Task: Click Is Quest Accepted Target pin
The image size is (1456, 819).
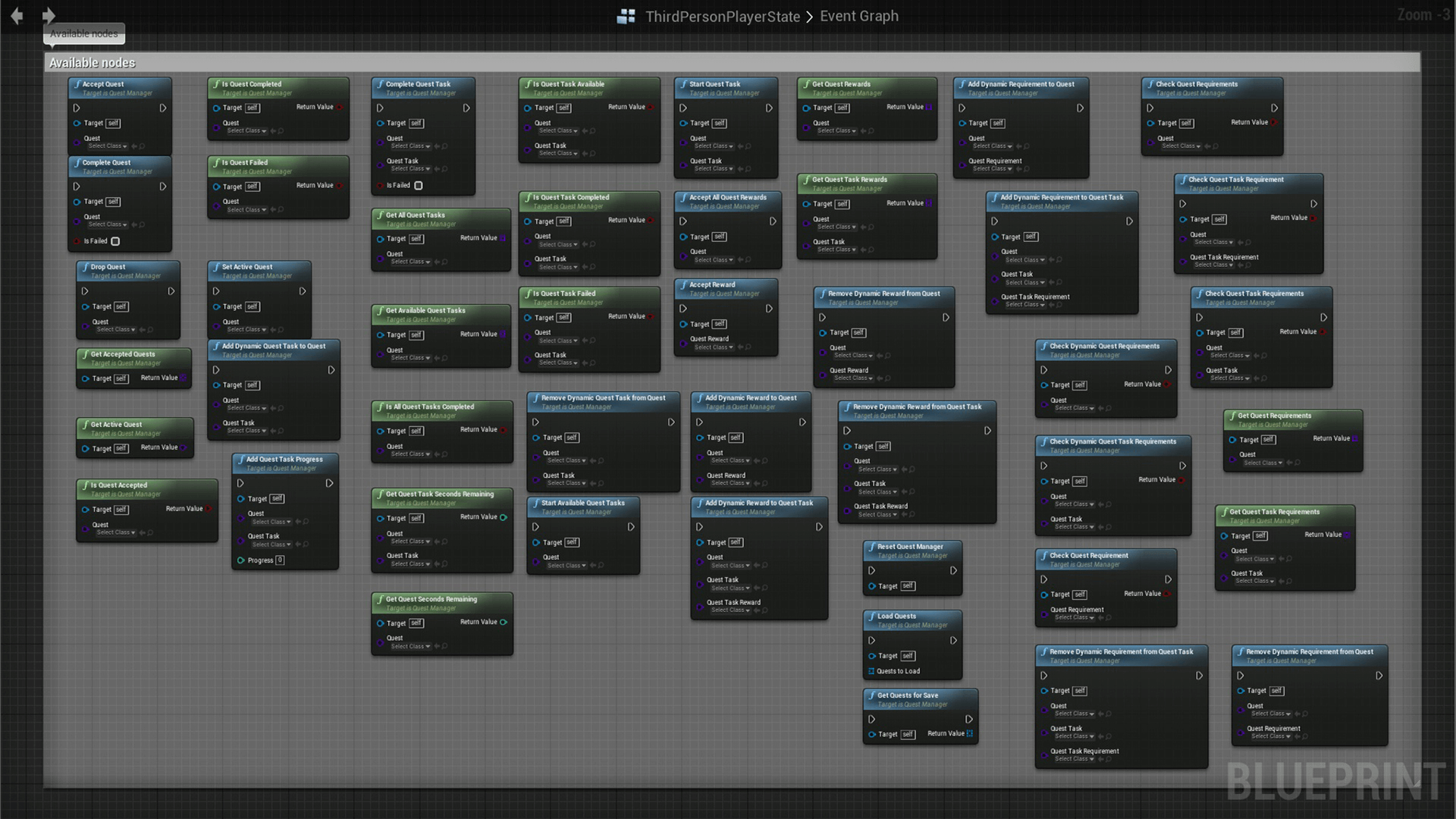Action: [85, 510]
